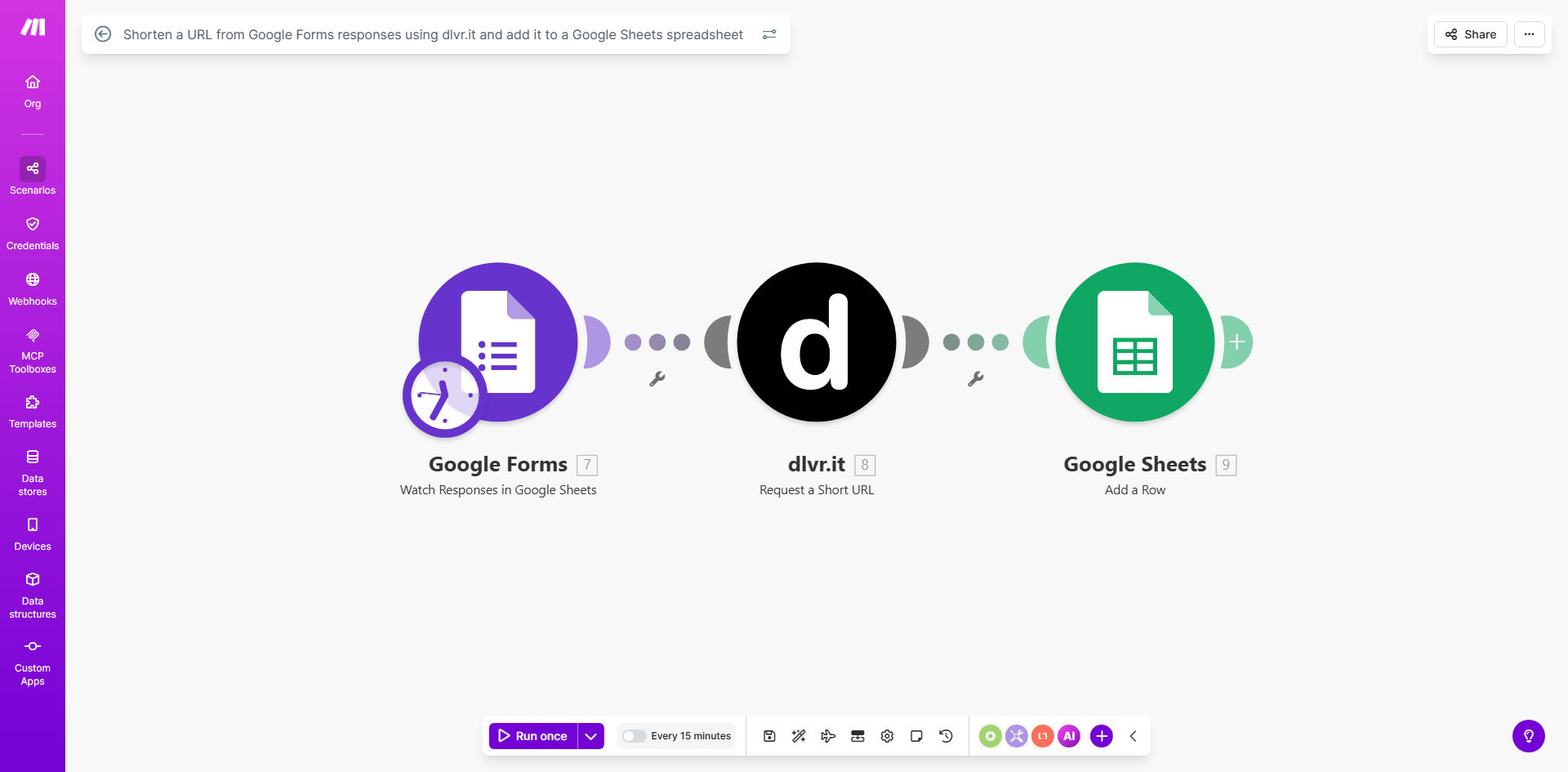
Task: Open Custom Apps section
Action: point(33,663)
